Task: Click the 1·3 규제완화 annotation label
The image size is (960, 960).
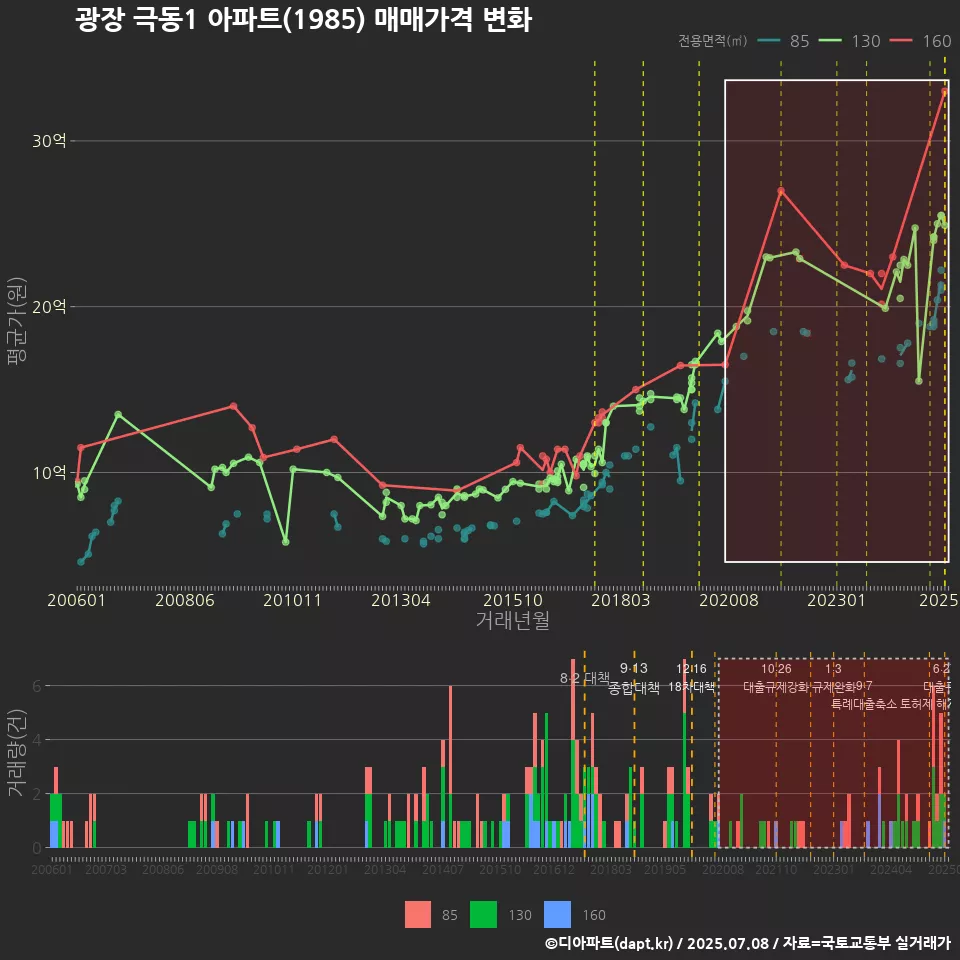Action: 833,678
